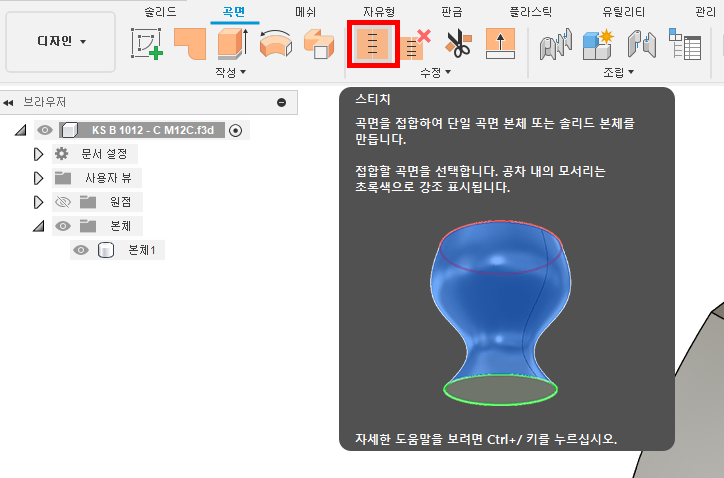Select KS B 1012 - C M12C.f3d node

point(152,131)
